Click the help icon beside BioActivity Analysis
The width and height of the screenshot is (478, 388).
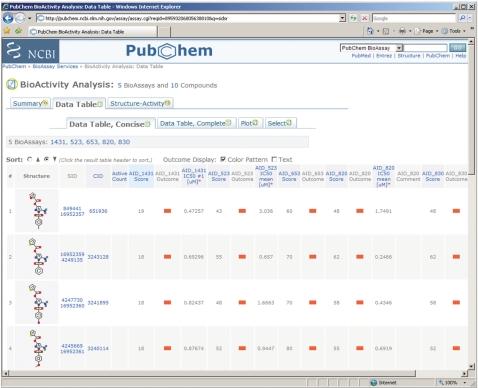point(12,84)
